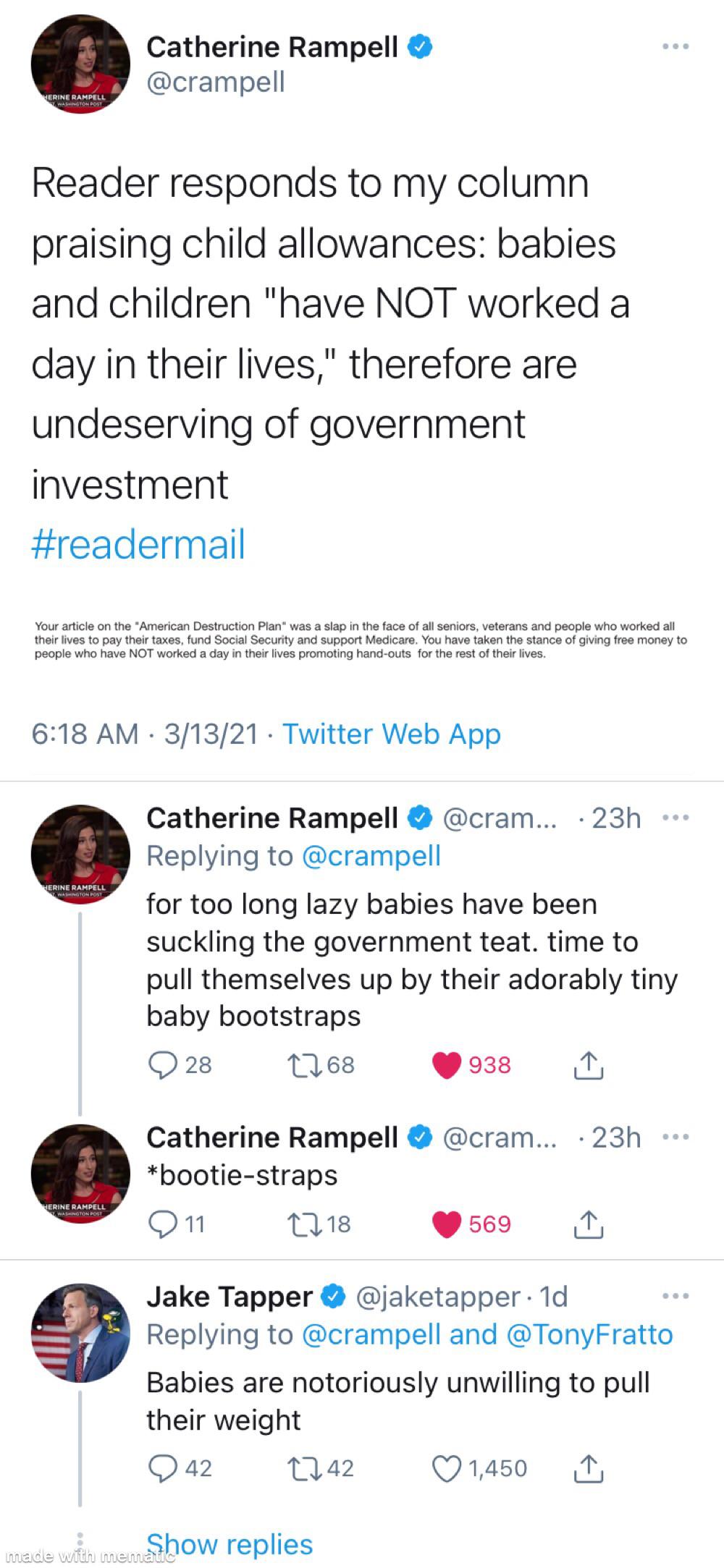The width and height of the screenshot is (724, 1568).
Task: Open the bootstraps reply options menu
Action: pos(676,816)
